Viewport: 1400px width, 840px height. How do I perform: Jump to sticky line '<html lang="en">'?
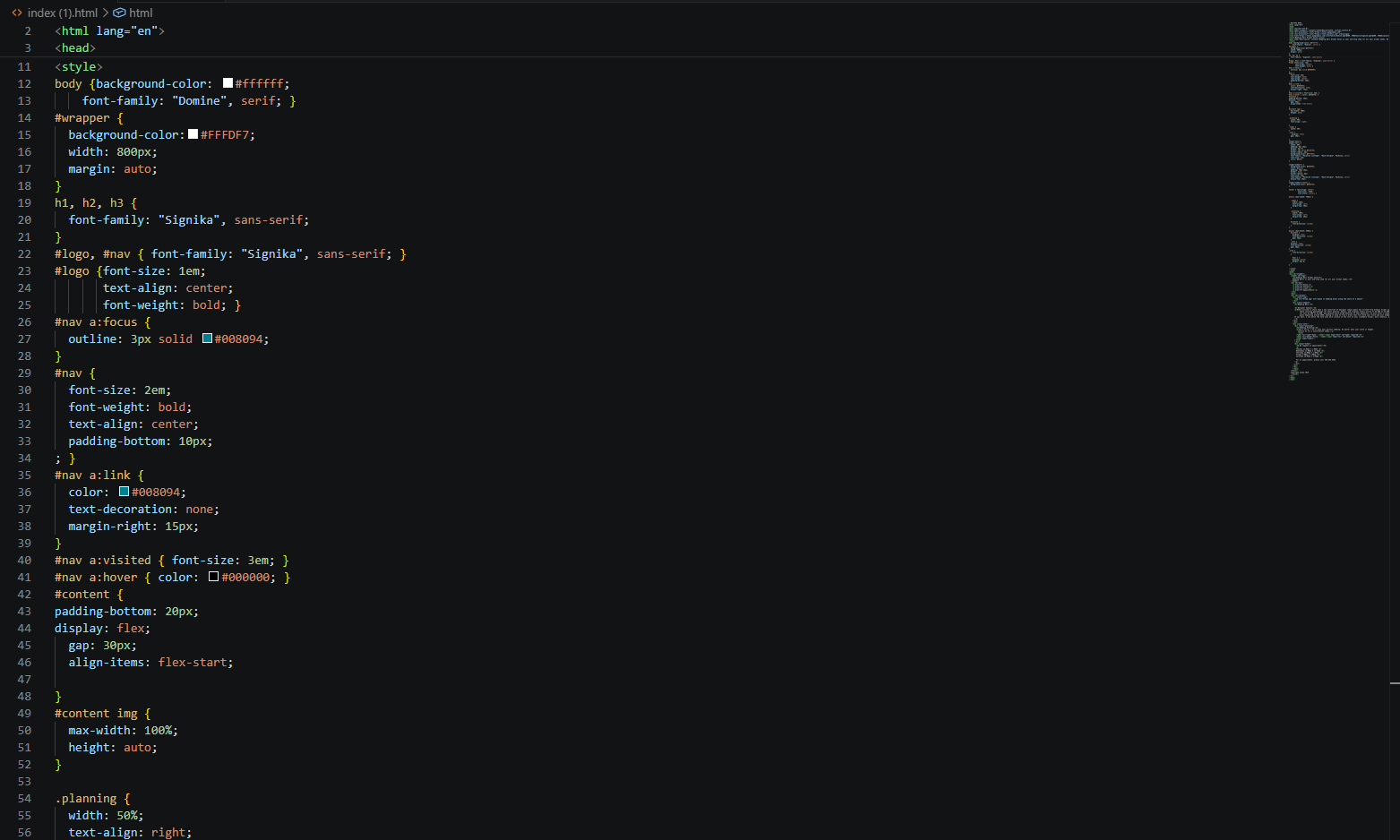coord(110,30)
